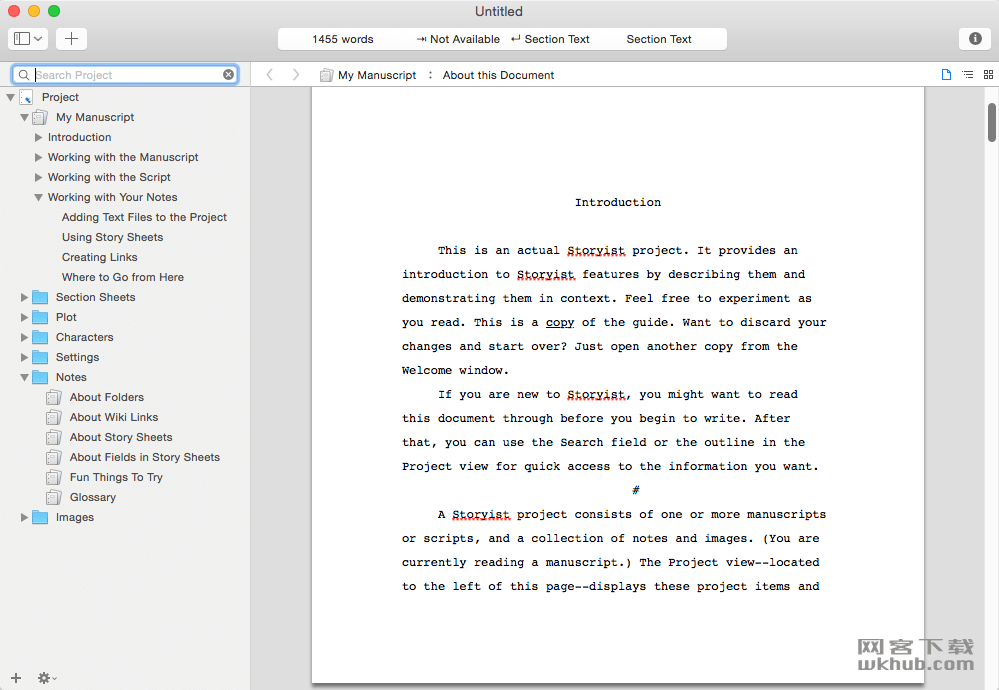Click the document vertical scrollbar thumb
The image size is (999, 690).
992,122
